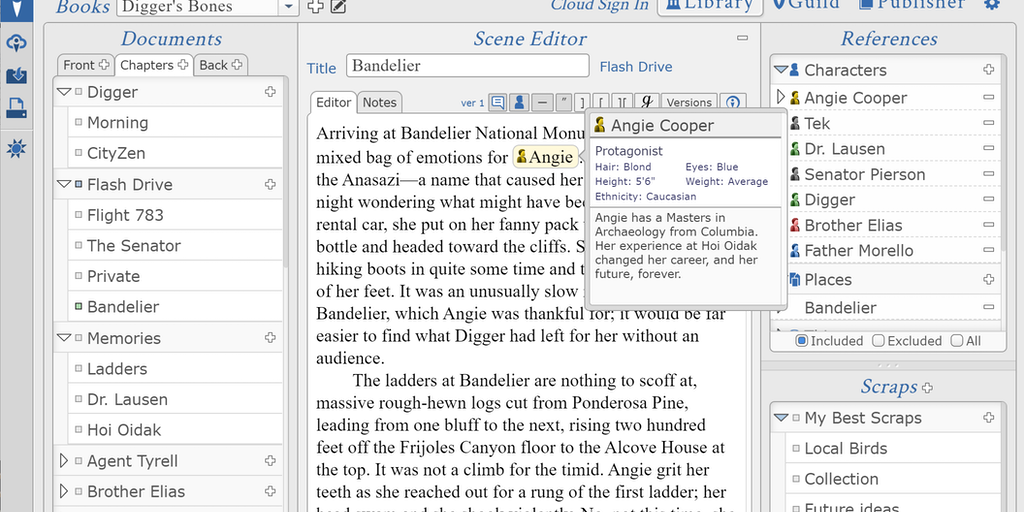Click the character reference icon in editor toolbar
Image resolution: width=1024 pixels, height=512 pixels.
519,103
